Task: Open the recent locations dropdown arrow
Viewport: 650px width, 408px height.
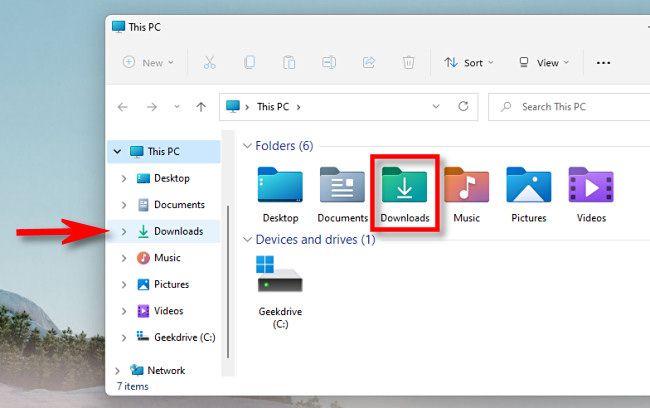Action: pos(177,107)
